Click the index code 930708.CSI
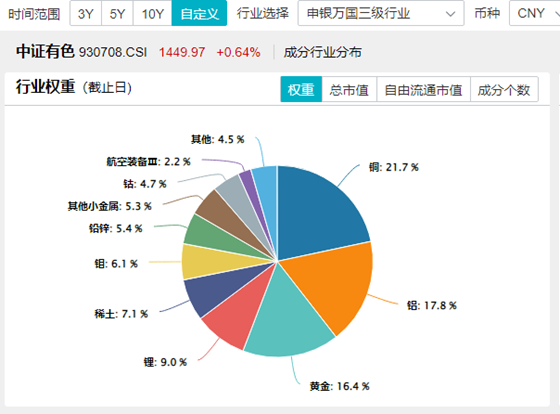Viewport: 560px width, 414px height. point(113,53)
